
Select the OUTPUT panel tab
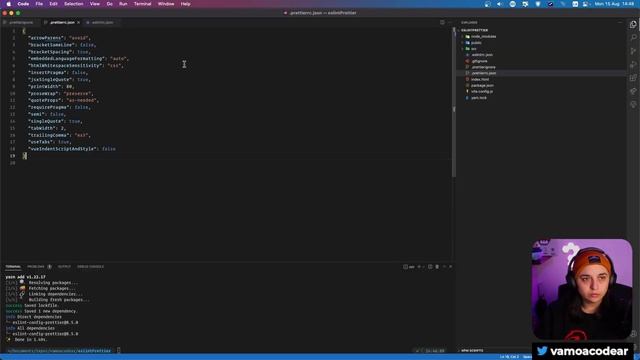tap(64, 267)
